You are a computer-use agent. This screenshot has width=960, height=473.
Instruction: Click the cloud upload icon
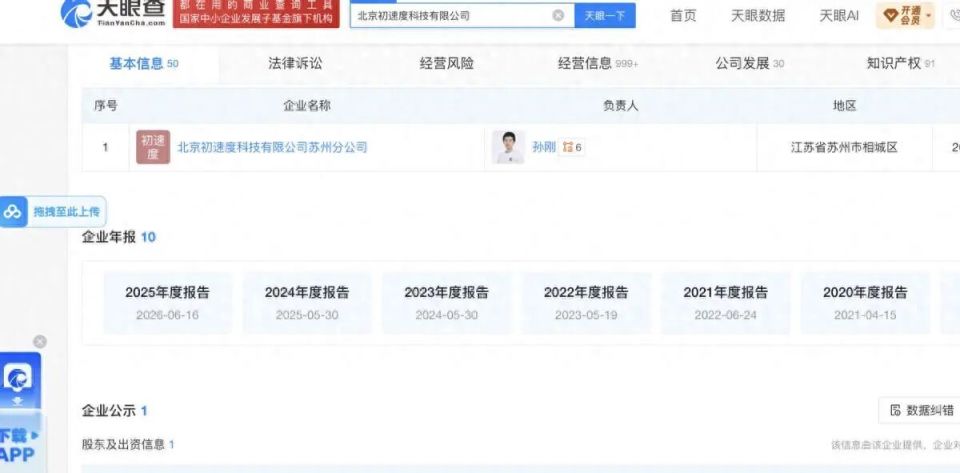pos(13,212)
